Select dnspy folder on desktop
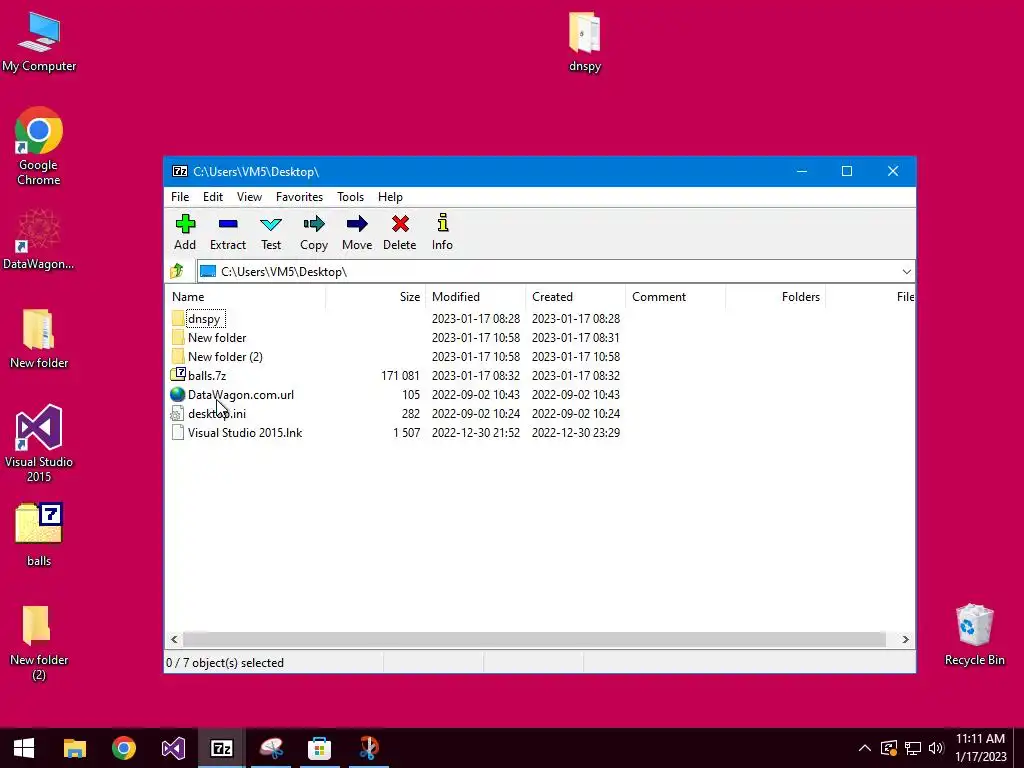This screenshot has height=768, width=1024. tap(584, 42)
